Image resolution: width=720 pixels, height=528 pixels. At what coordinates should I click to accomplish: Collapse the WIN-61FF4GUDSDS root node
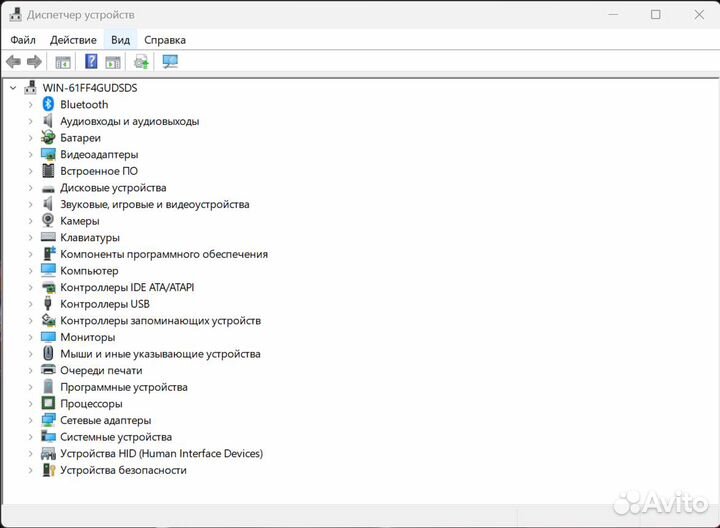(13, 88)
